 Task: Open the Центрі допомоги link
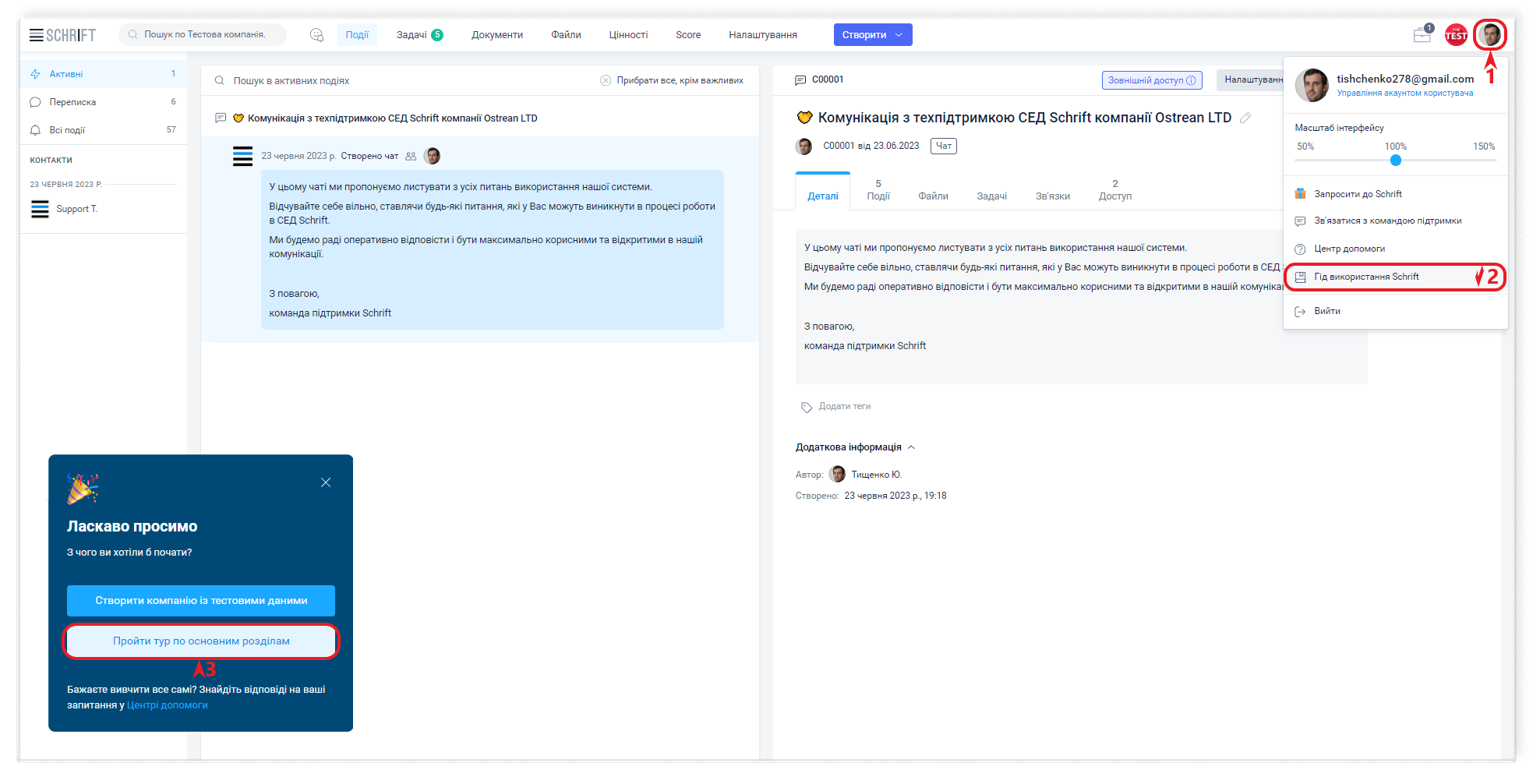(168, 705)
